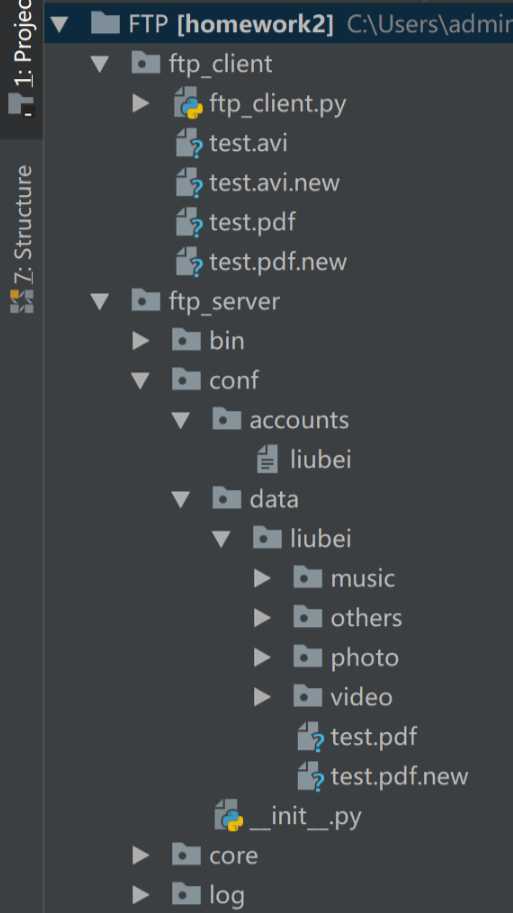Collapse the data folder arrow
Screen dimensions: 513x913
(x=181, y=499)
